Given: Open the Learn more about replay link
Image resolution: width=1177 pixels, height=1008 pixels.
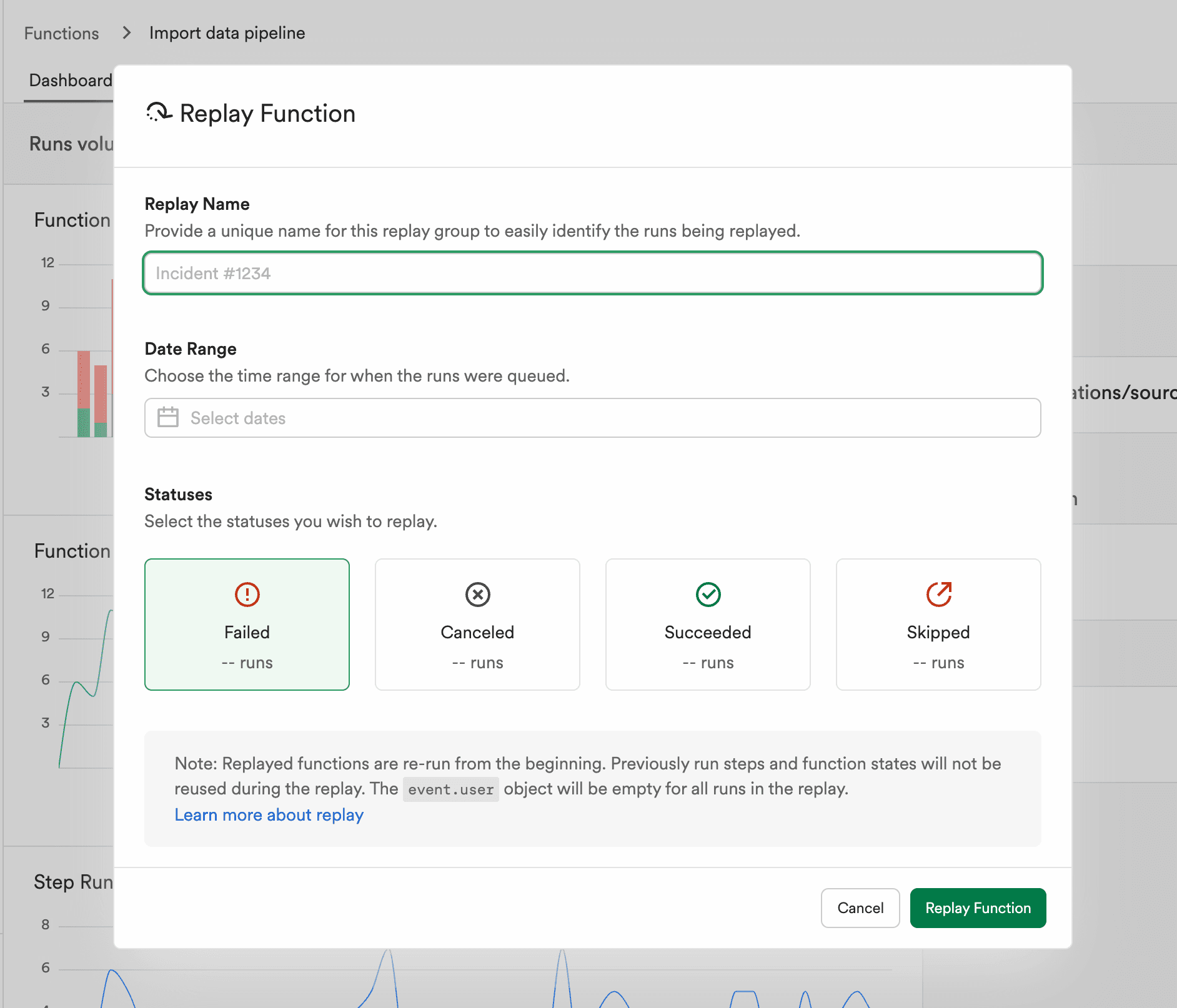Looking at the screenshot, I should 269,814.
